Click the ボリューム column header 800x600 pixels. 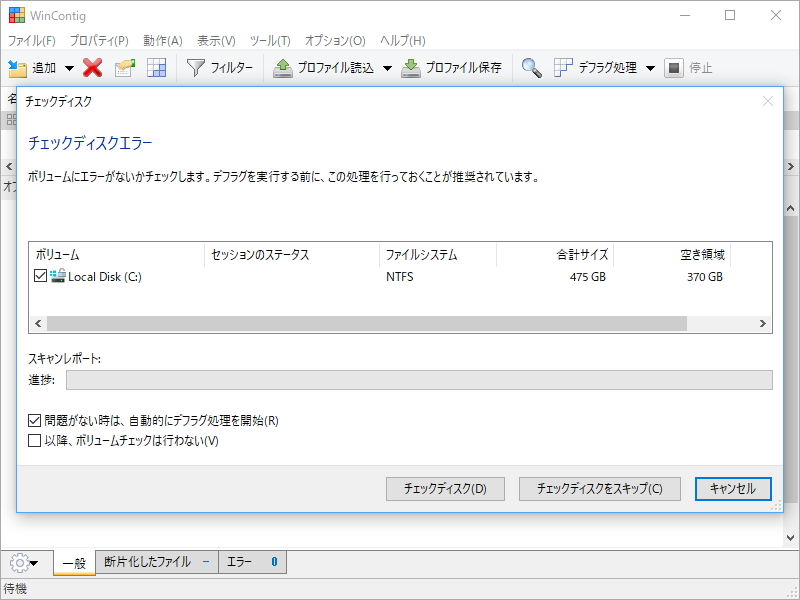117,255
